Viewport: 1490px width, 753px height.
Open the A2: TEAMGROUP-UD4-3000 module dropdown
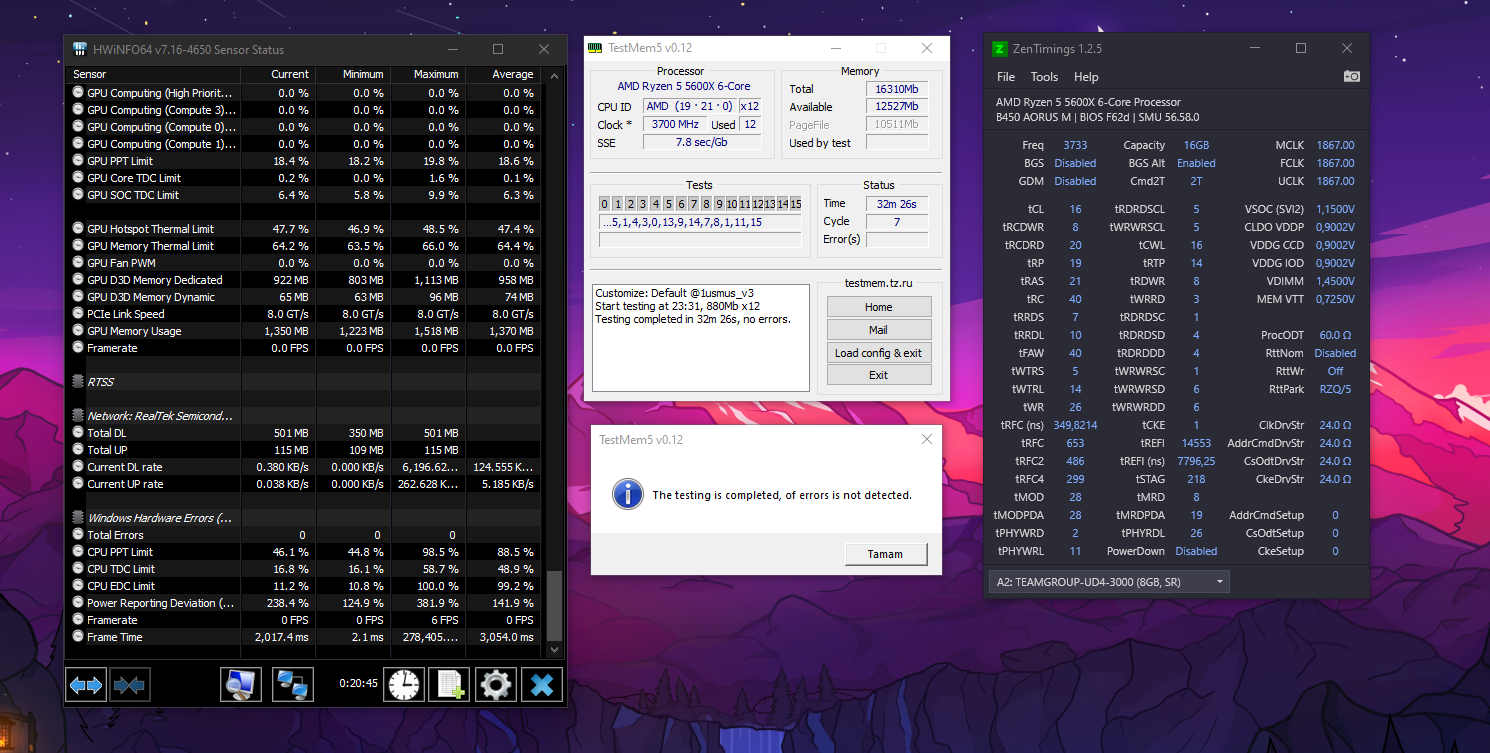(x=1108, y=582)
